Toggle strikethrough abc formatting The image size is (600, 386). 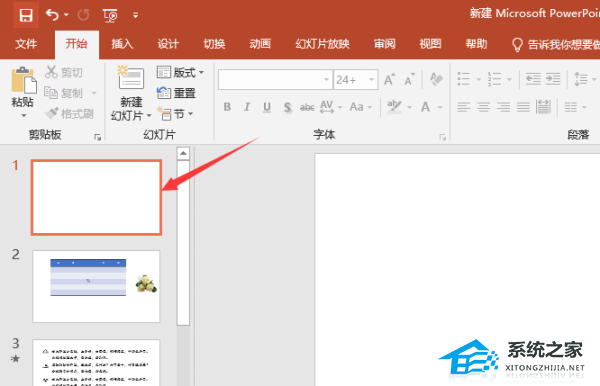tap(307, 107)
